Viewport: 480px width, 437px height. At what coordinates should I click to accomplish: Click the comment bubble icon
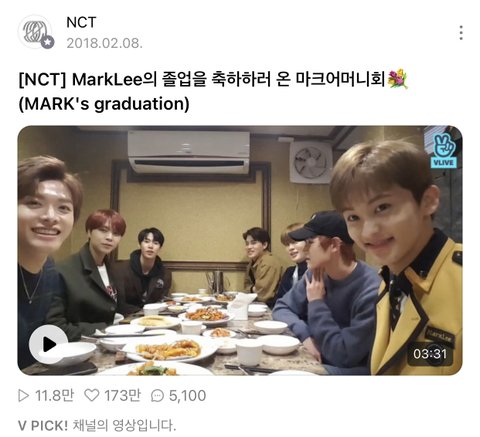tap(157, 396)
